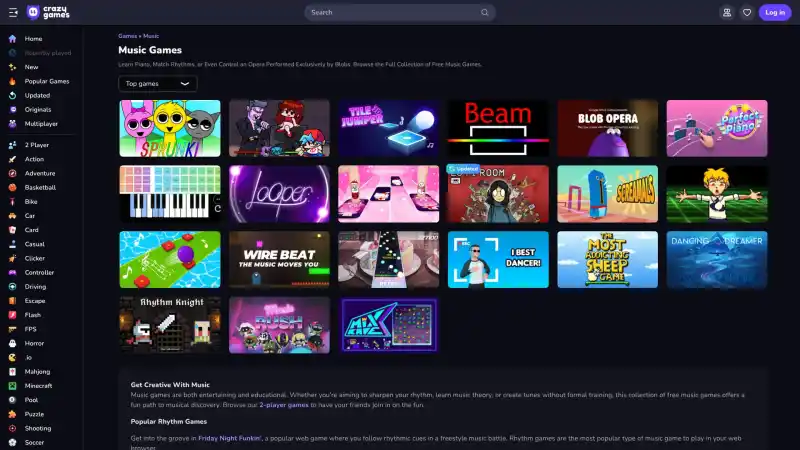Open the Tile Jumper 3D game thumbnail
This screenshot has height=450, width=800.
click(388, 128)
